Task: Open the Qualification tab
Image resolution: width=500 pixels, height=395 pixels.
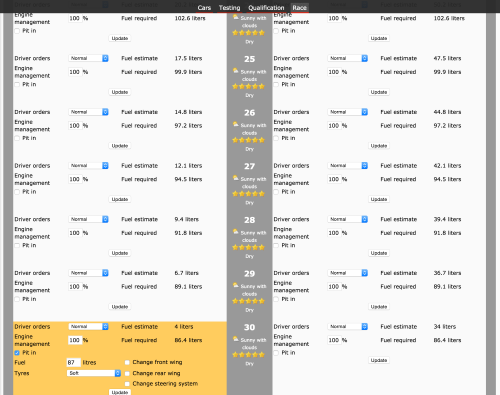Action: [x=266, y=8]
